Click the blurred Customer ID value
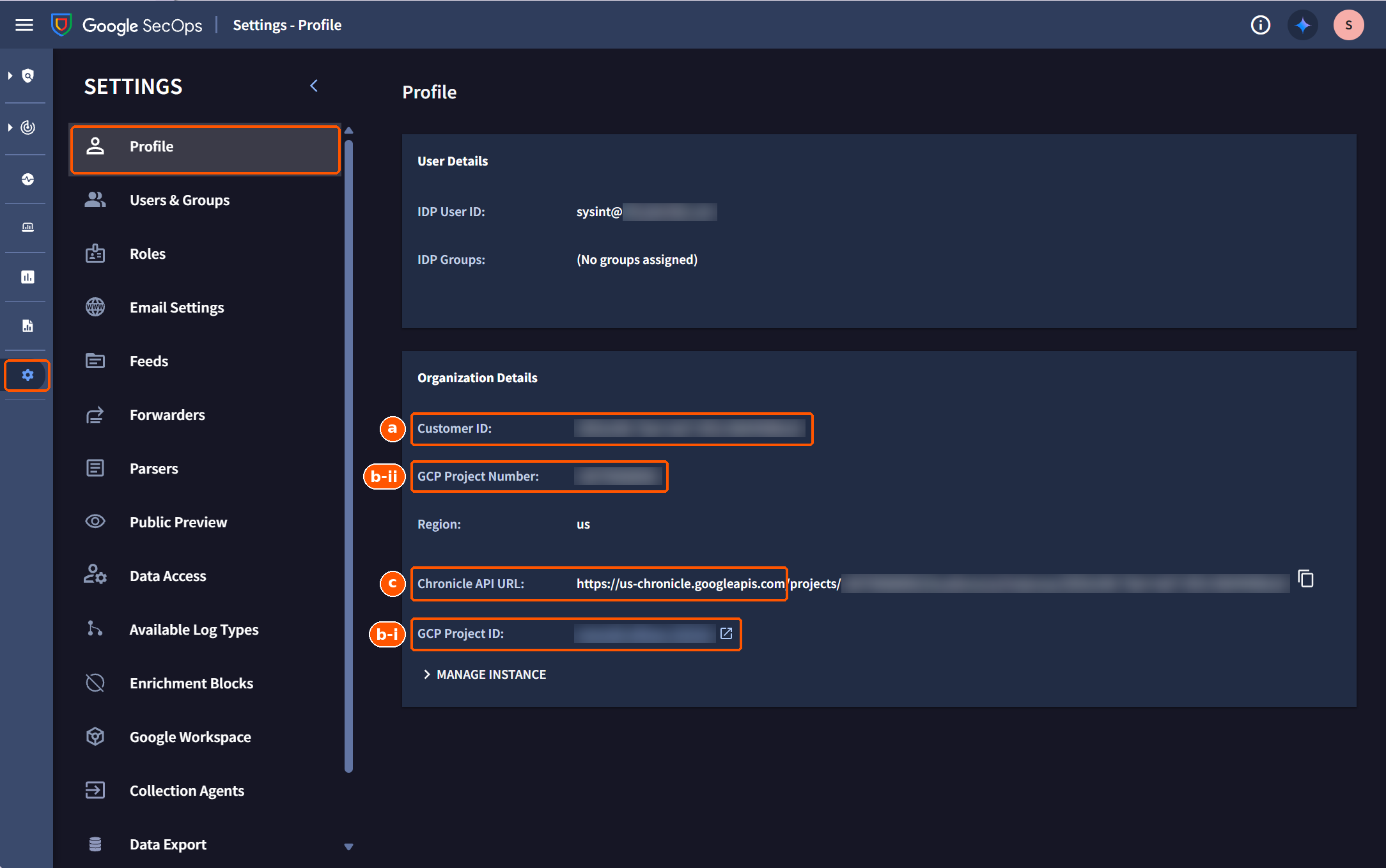Image resolution: width=1386 pixels, height=868 pixels. pyautogui.click(x=690, y=428)
